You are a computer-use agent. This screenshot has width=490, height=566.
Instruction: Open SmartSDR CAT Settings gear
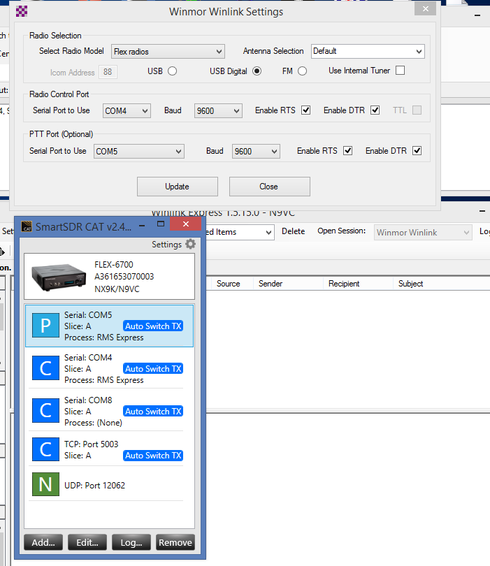(190, 244)
